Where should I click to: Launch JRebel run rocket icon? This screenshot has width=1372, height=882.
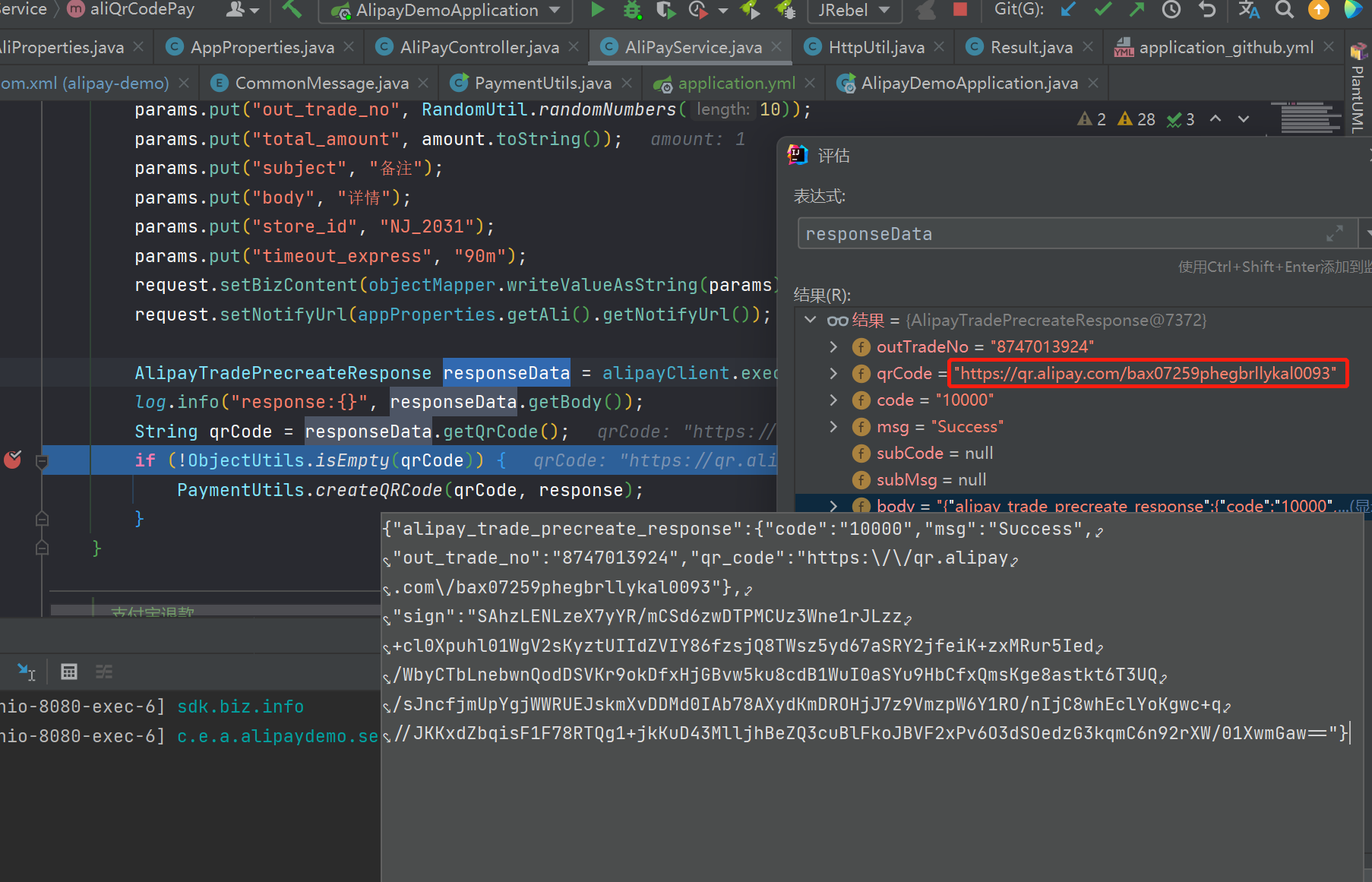tap(750, 9)
